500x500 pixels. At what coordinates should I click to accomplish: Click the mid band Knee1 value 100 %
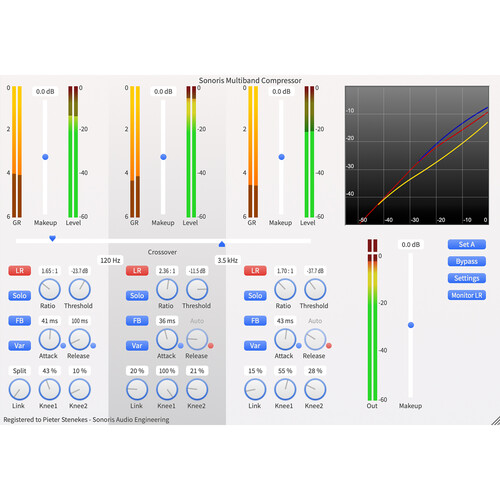[x=167, y=371]
